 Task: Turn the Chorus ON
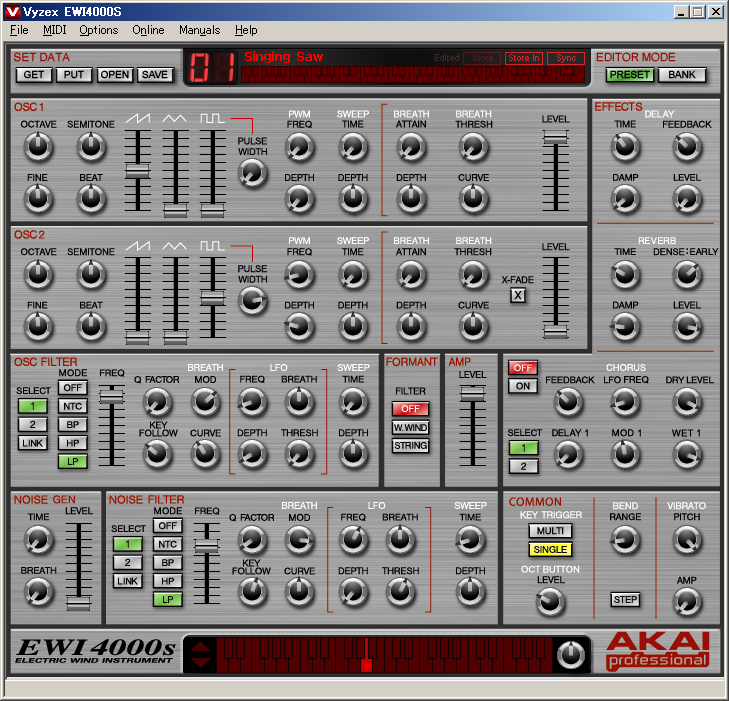click(522, 386)
